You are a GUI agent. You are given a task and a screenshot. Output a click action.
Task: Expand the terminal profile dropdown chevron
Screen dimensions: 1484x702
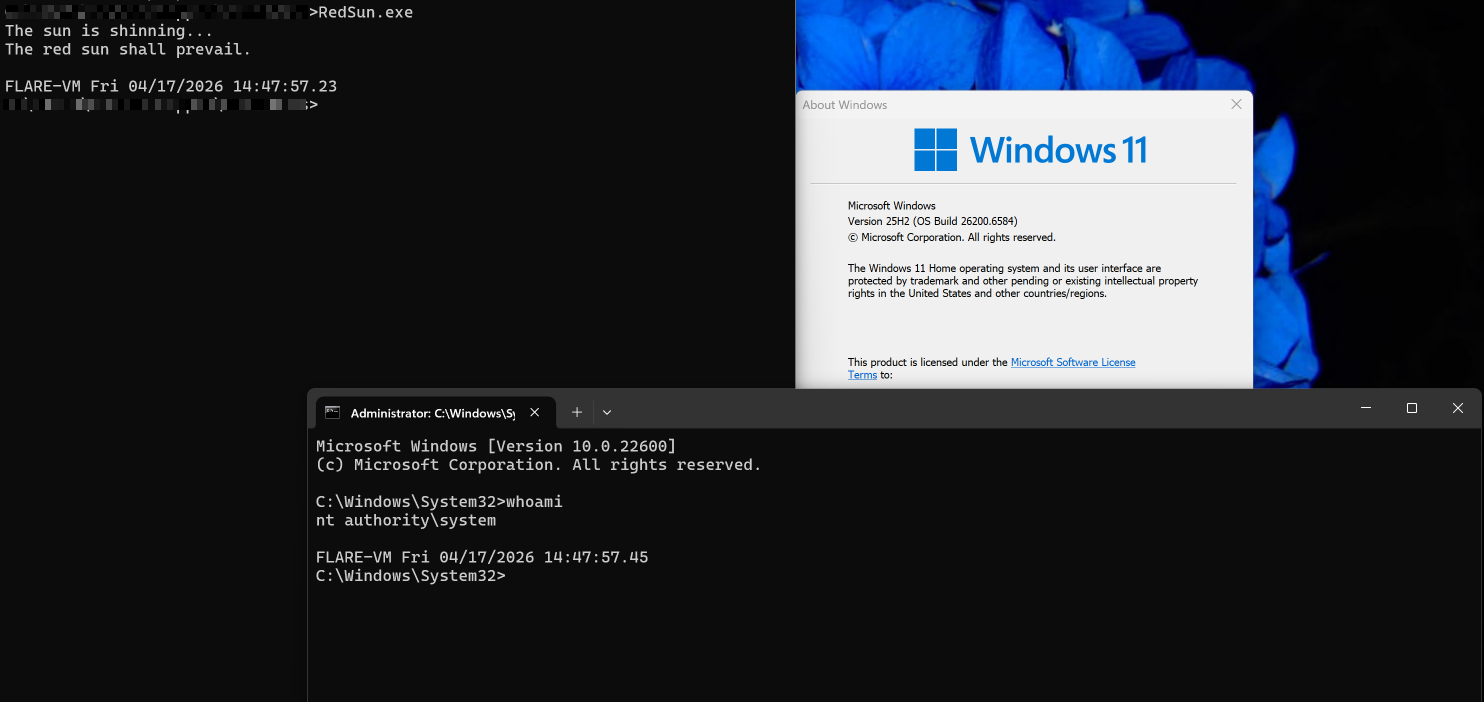pos(607,412)
